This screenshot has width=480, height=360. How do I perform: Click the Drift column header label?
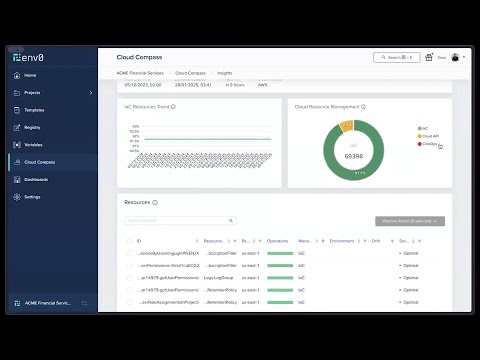(376, 241)
